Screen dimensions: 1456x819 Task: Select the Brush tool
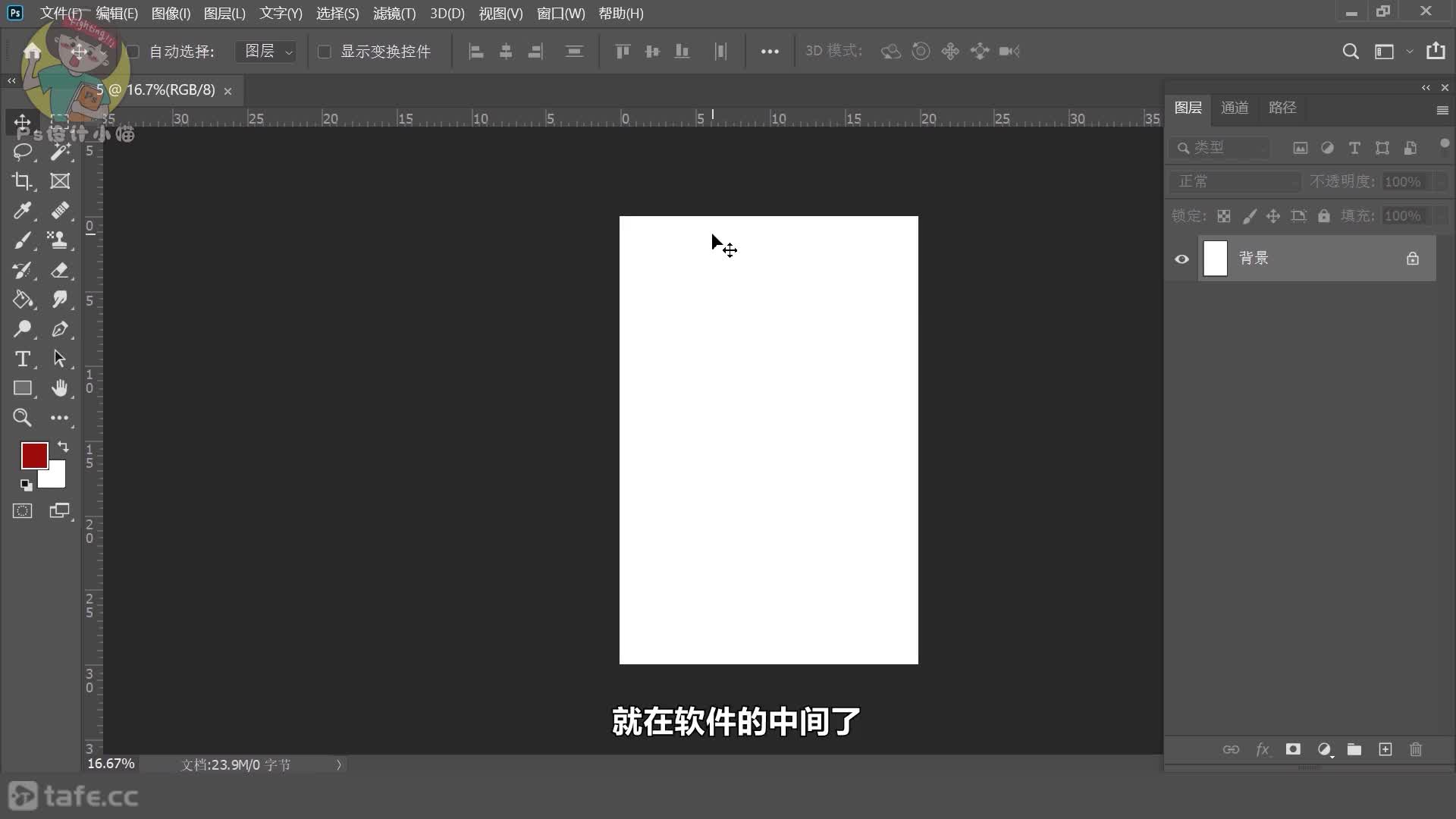click(x=22, y=240)
